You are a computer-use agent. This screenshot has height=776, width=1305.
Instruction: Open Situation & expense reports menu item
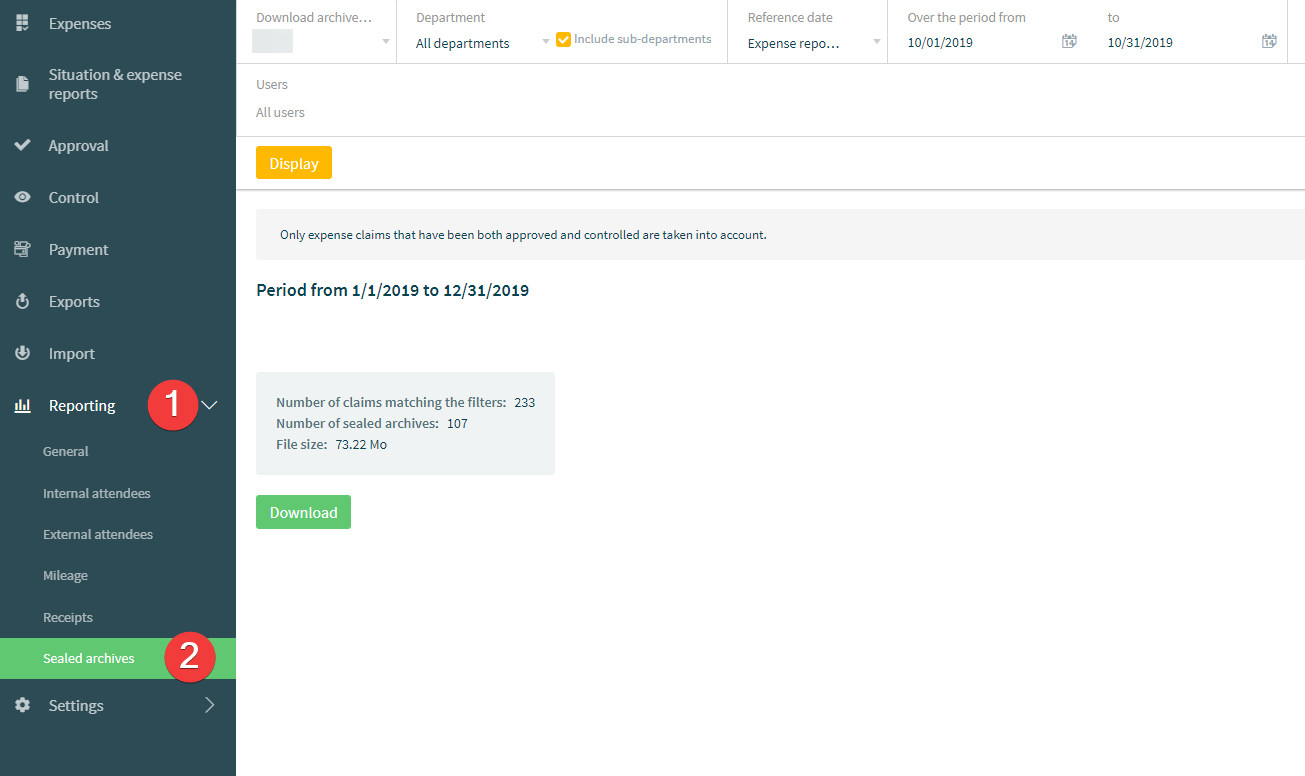pyautogui.click(x=115, y=85)
